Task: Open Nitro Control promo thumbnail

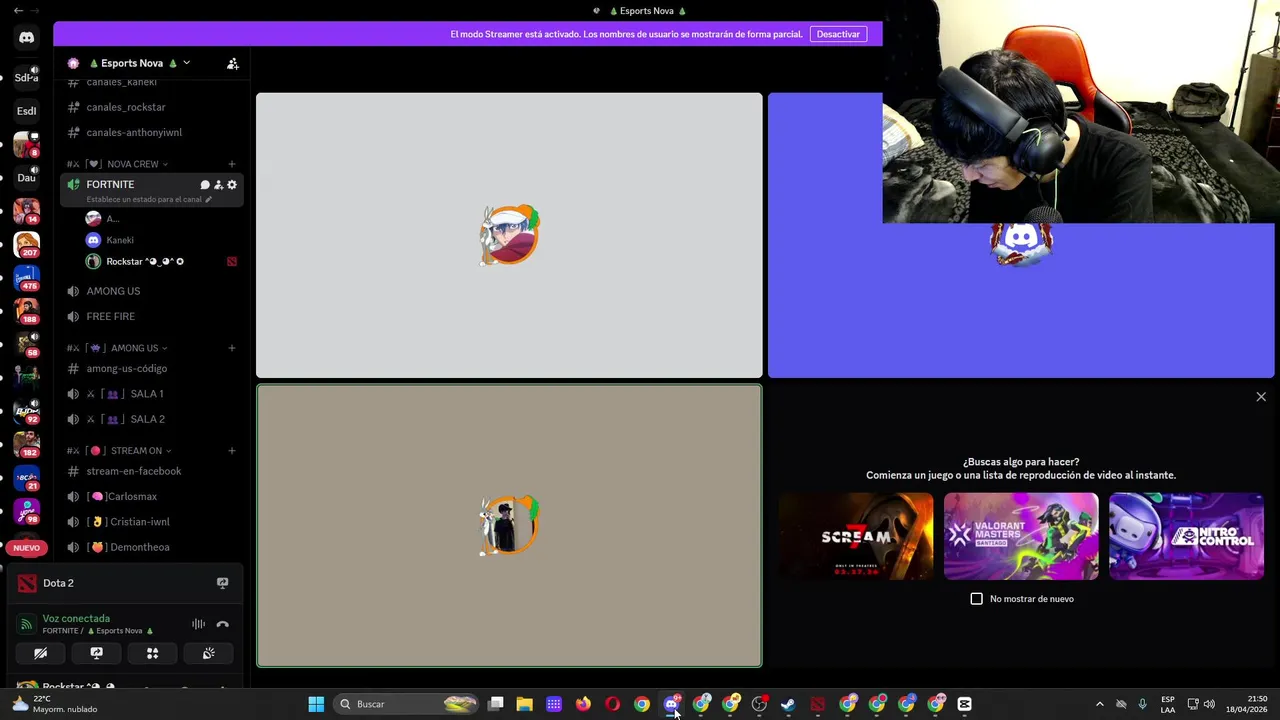Action: [x=1186, y=536]
